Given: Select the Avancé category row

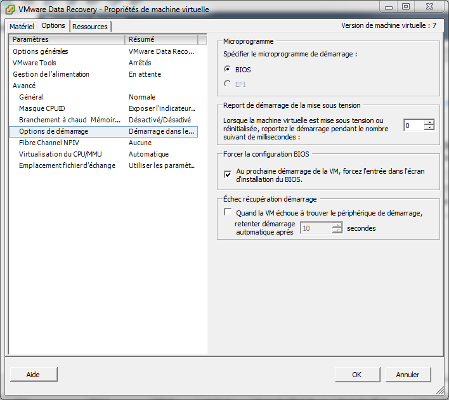Looking at the screenshot, I should (103, 86).
